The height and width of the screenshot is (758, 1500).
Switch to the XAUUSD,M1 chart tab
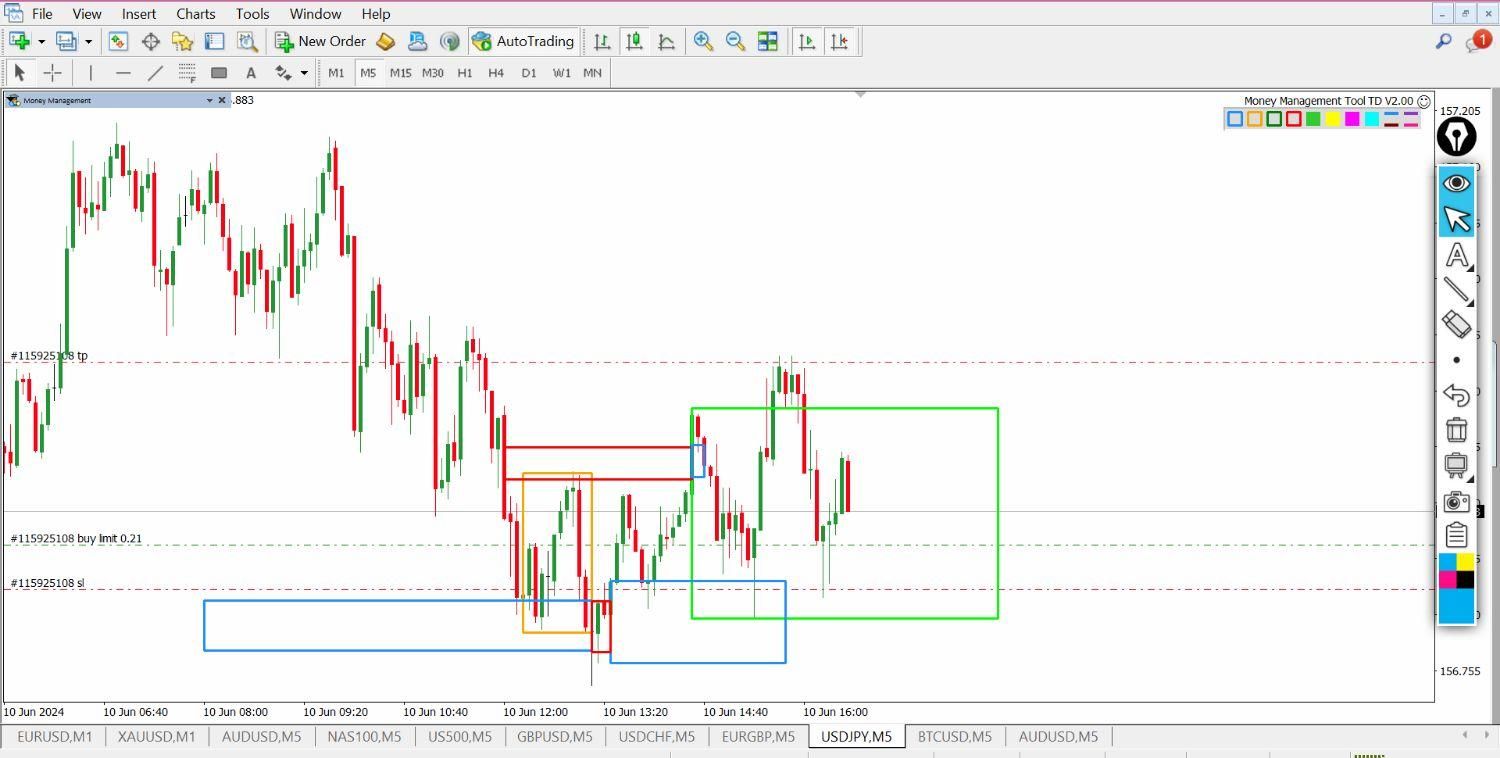point(156,737)
